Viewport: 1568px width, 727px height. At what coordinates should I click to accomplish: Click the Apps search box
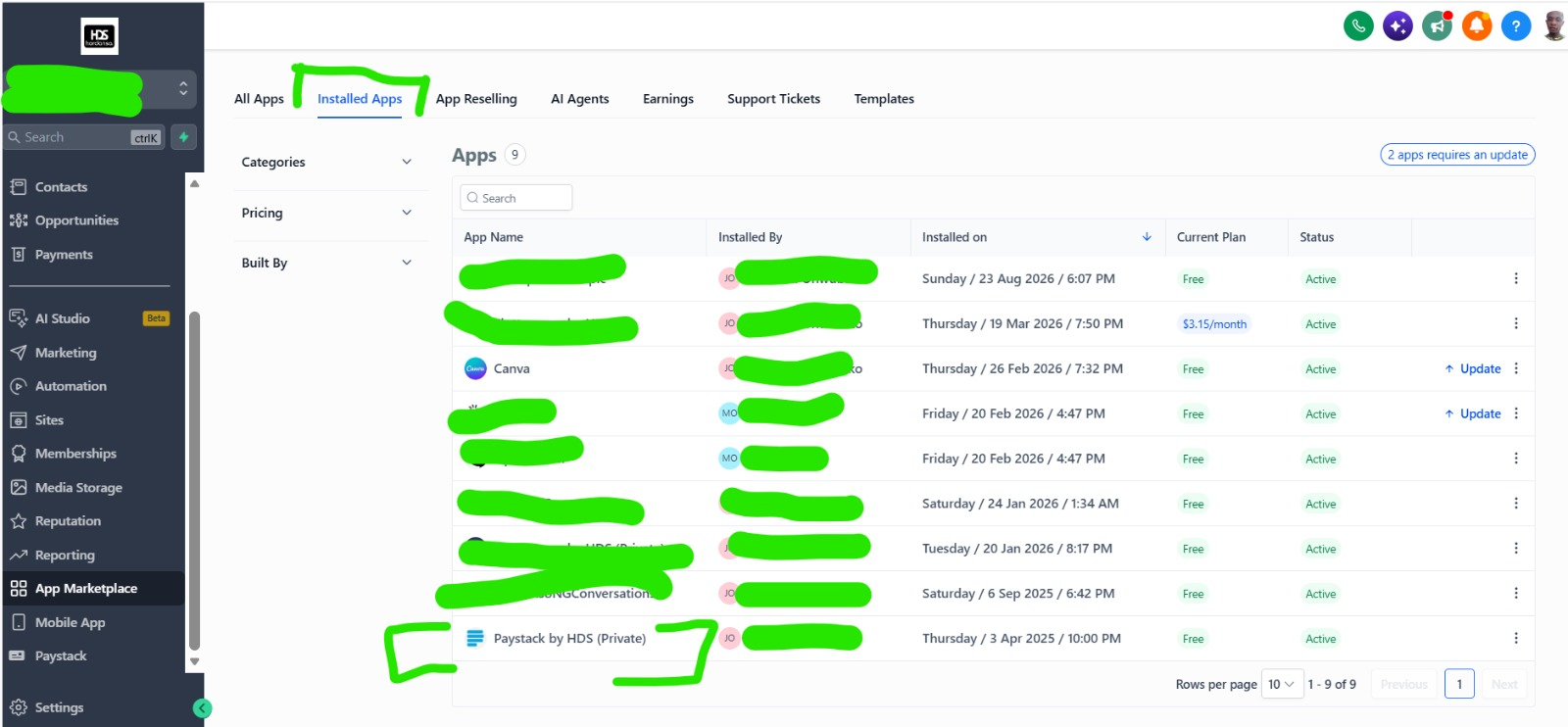(x=516, y=198)
